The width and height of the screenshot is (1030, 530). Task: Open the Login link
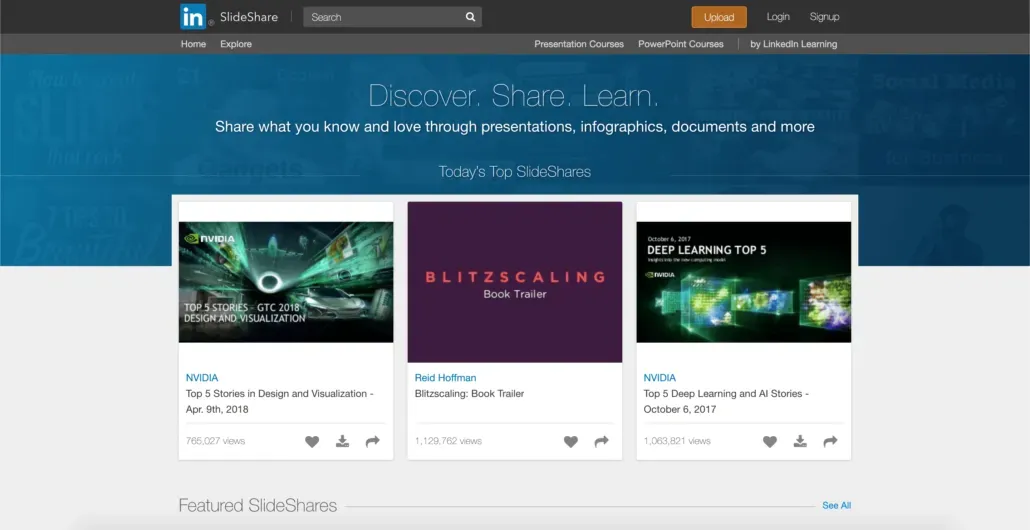[778, 16]
